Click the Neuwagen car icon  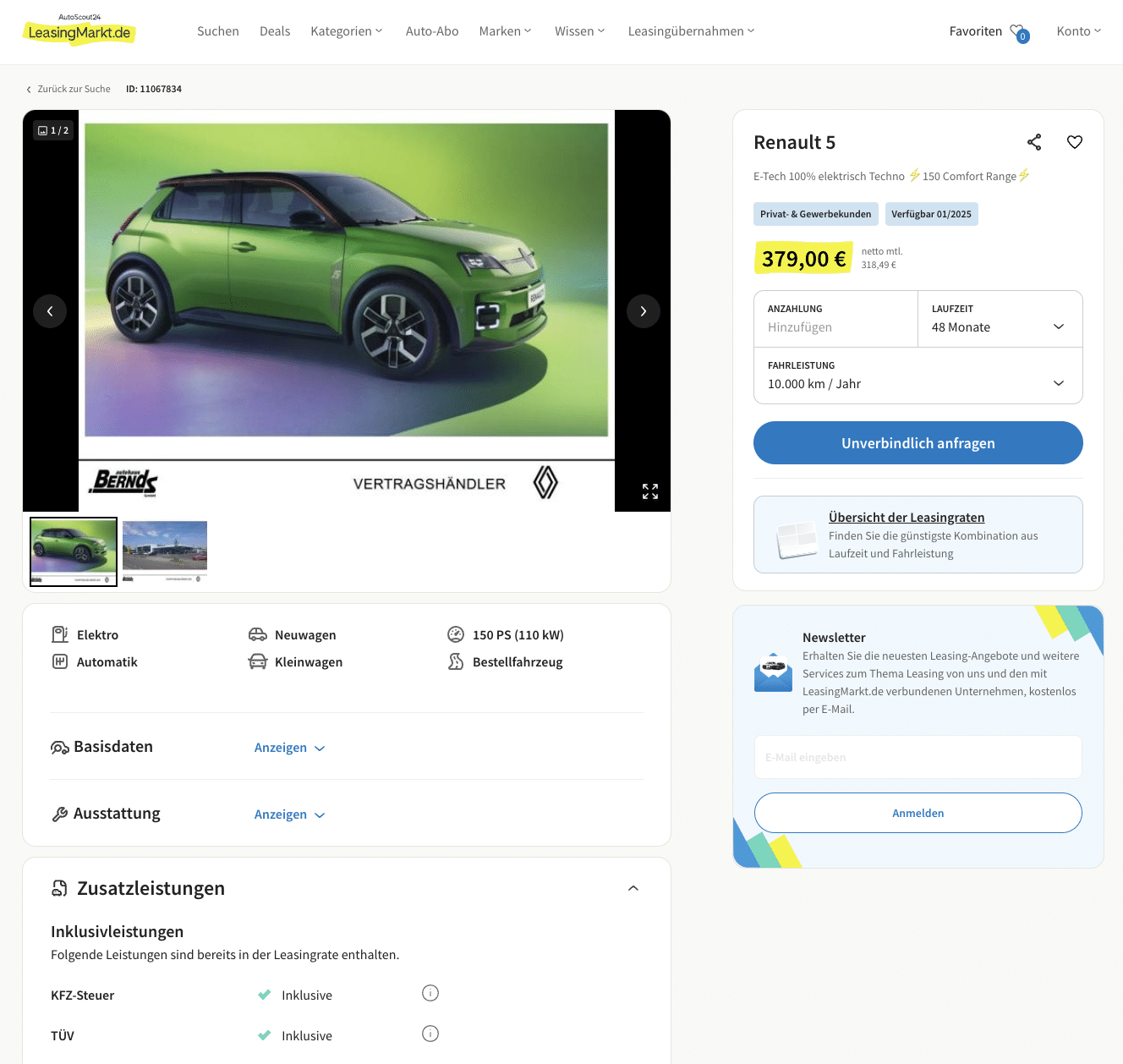258,634
